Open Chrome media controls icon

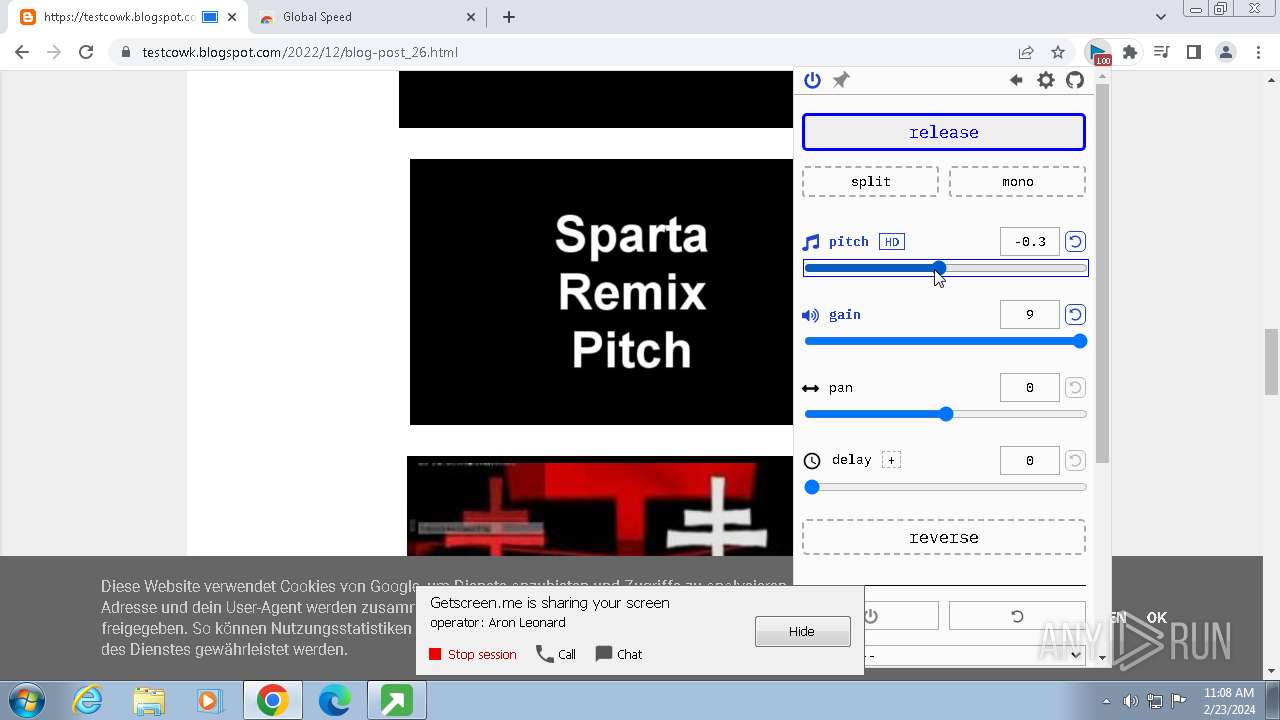coord(1161,52)
